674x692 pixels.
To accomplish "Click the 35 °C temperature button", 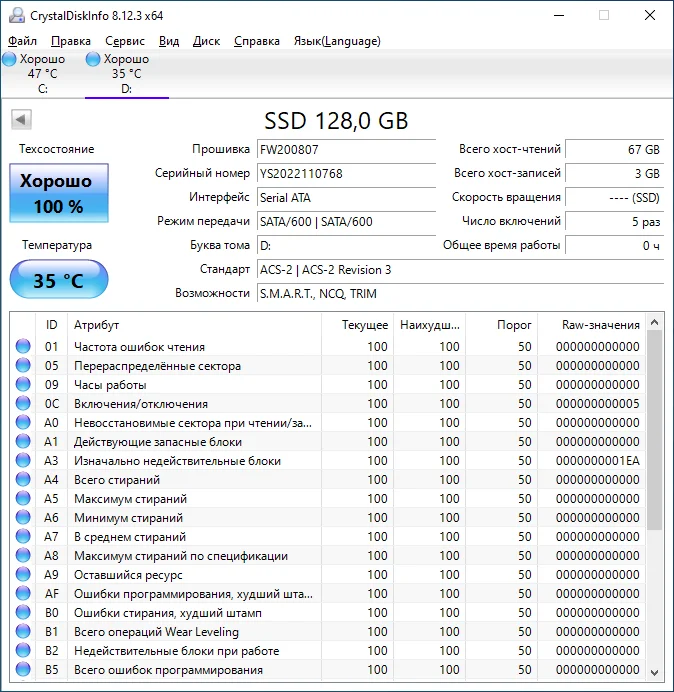I will 58,280.
